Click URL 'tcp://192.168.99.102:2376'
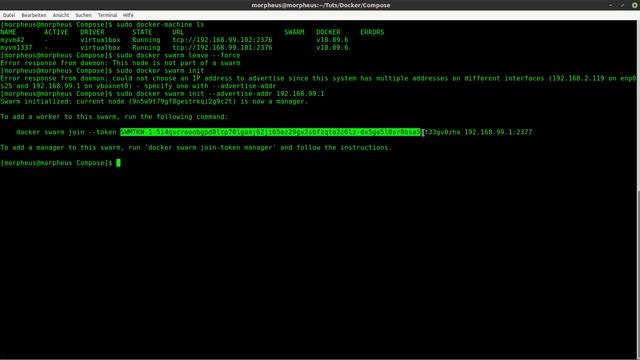The height and width of the screenshot is (360, 640). click(x=222, y=40)
